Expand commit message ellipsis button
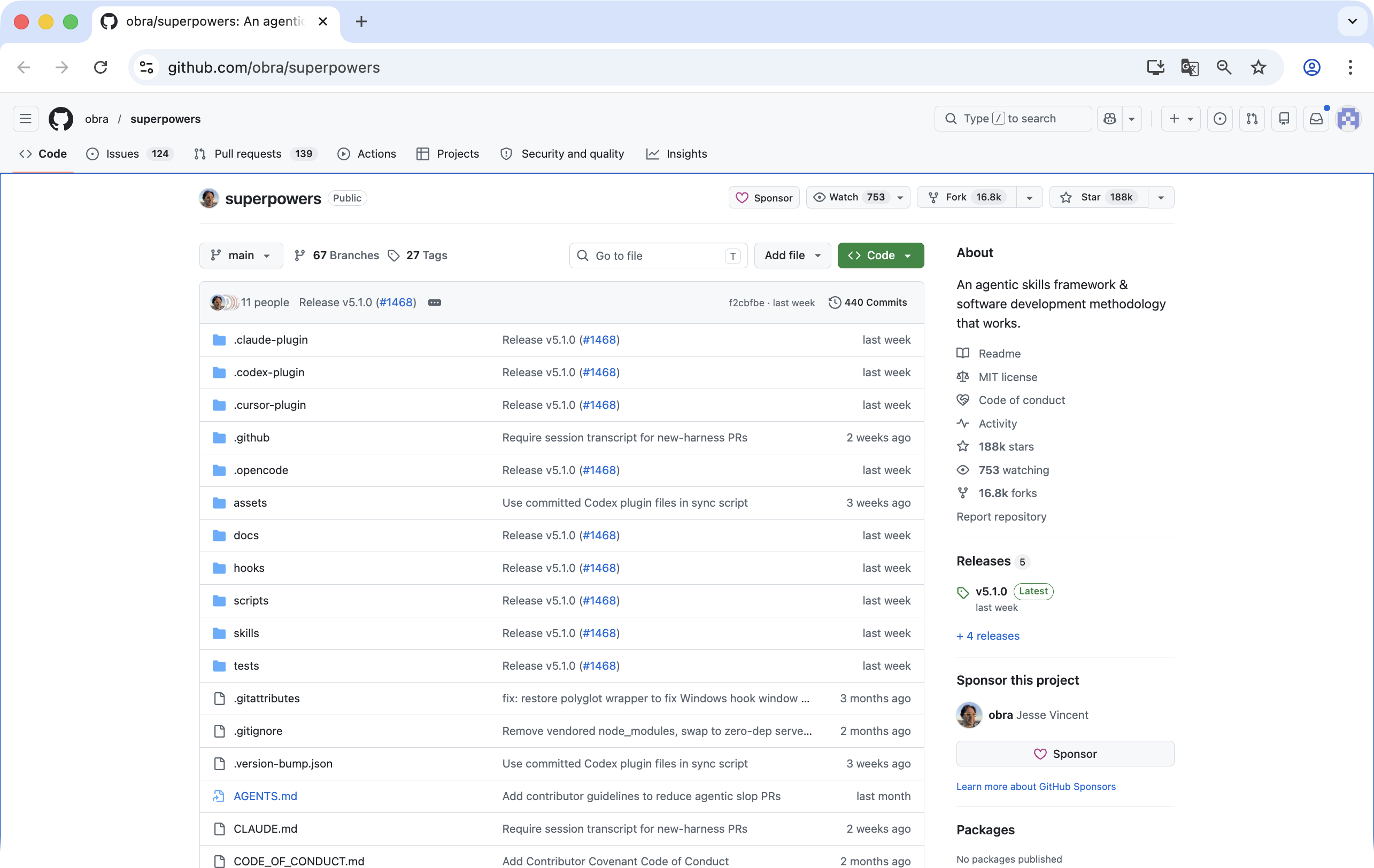 coord(434,303)
